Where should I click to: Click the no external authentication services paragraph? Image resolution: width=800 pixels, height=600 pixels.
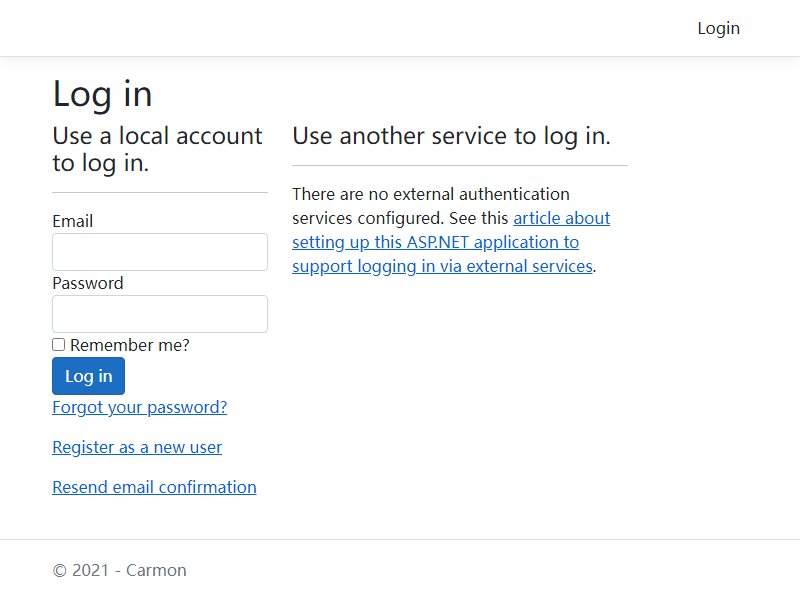click(451, 230)
